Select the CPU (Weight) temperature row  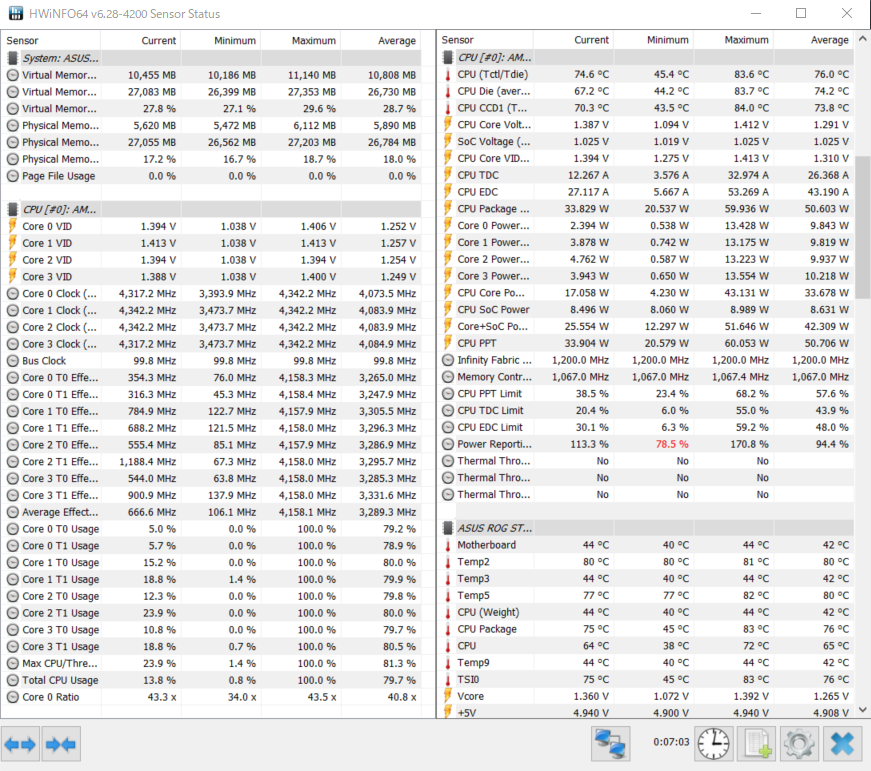[x=645, y=612]
